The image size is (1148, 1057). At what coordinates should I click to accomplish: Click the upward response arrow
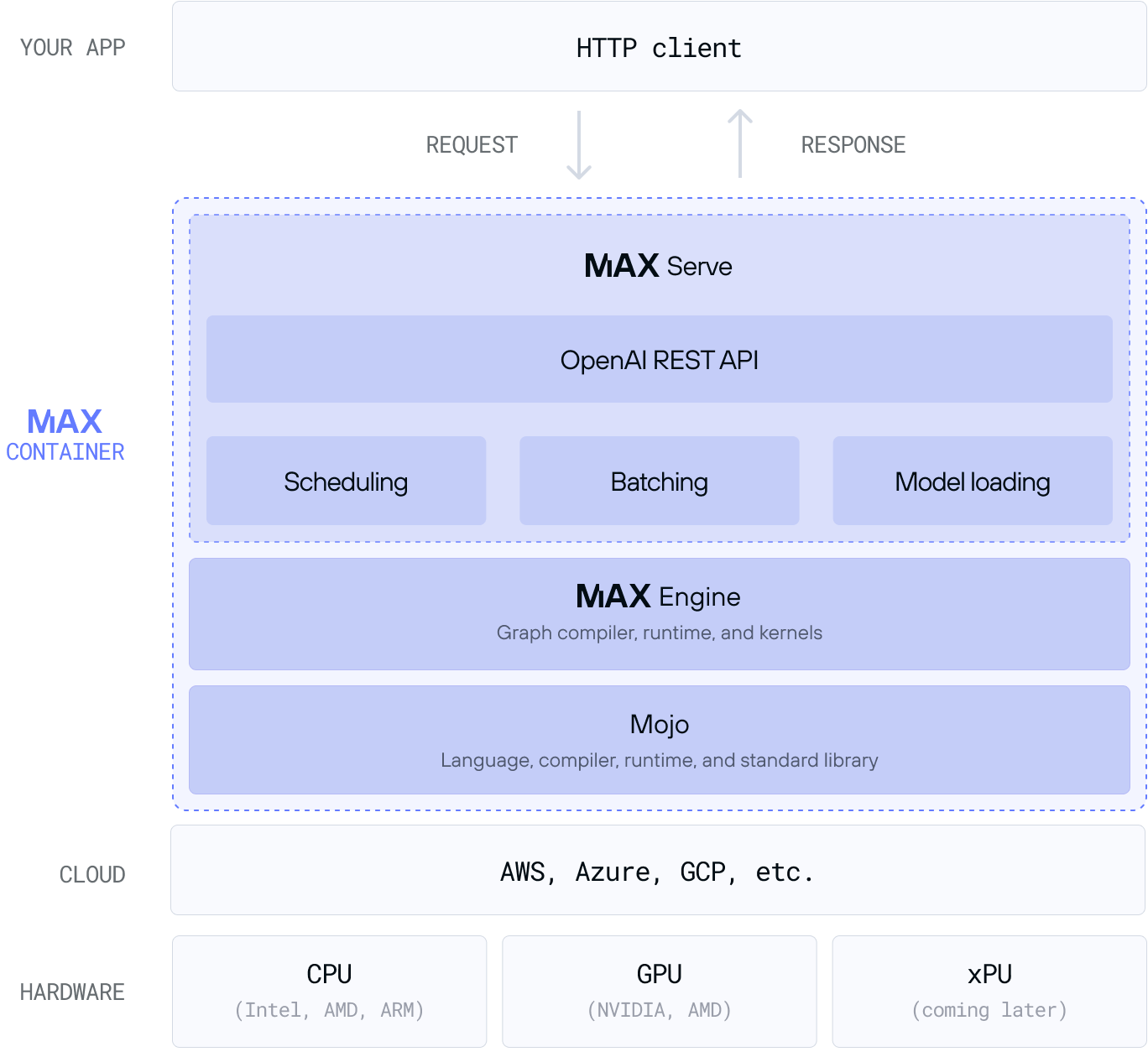pos(739,143)
